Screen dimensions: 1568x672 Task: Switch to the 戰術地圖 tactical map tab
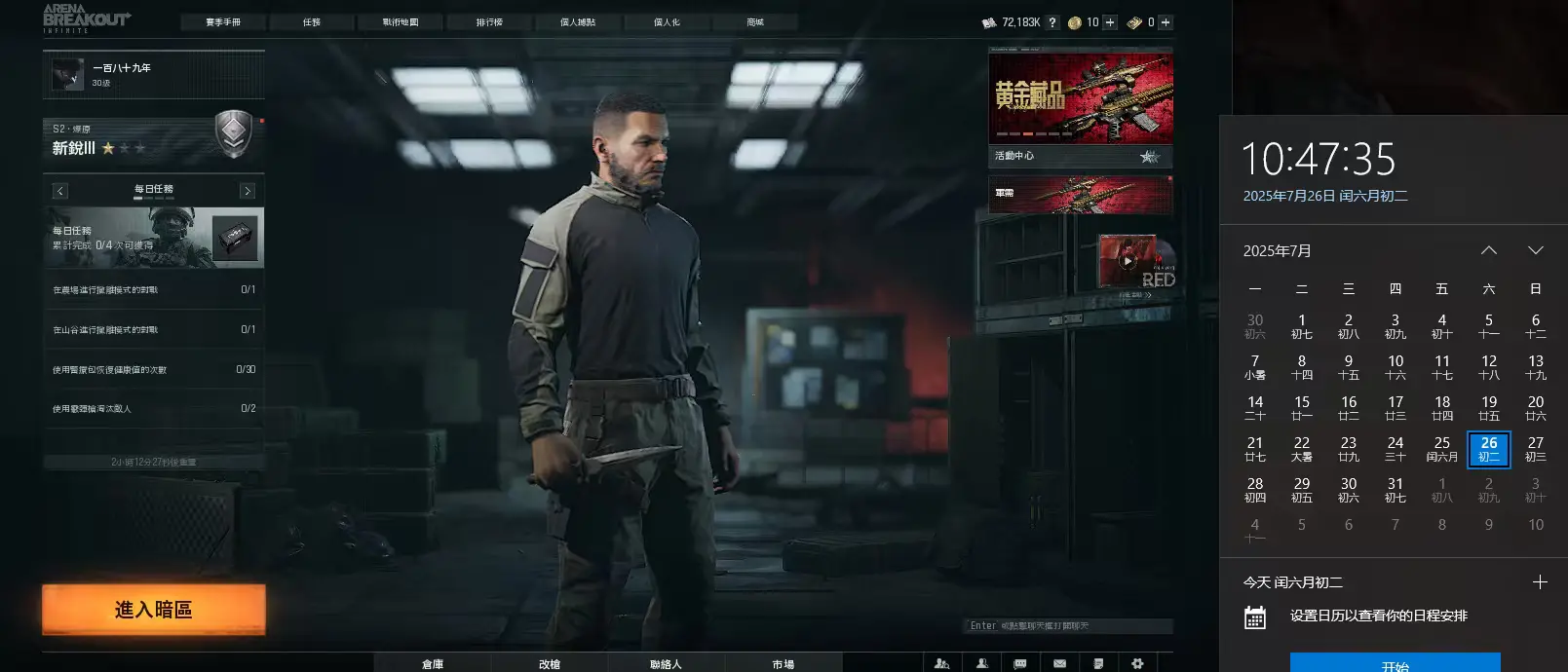(401, 21)
